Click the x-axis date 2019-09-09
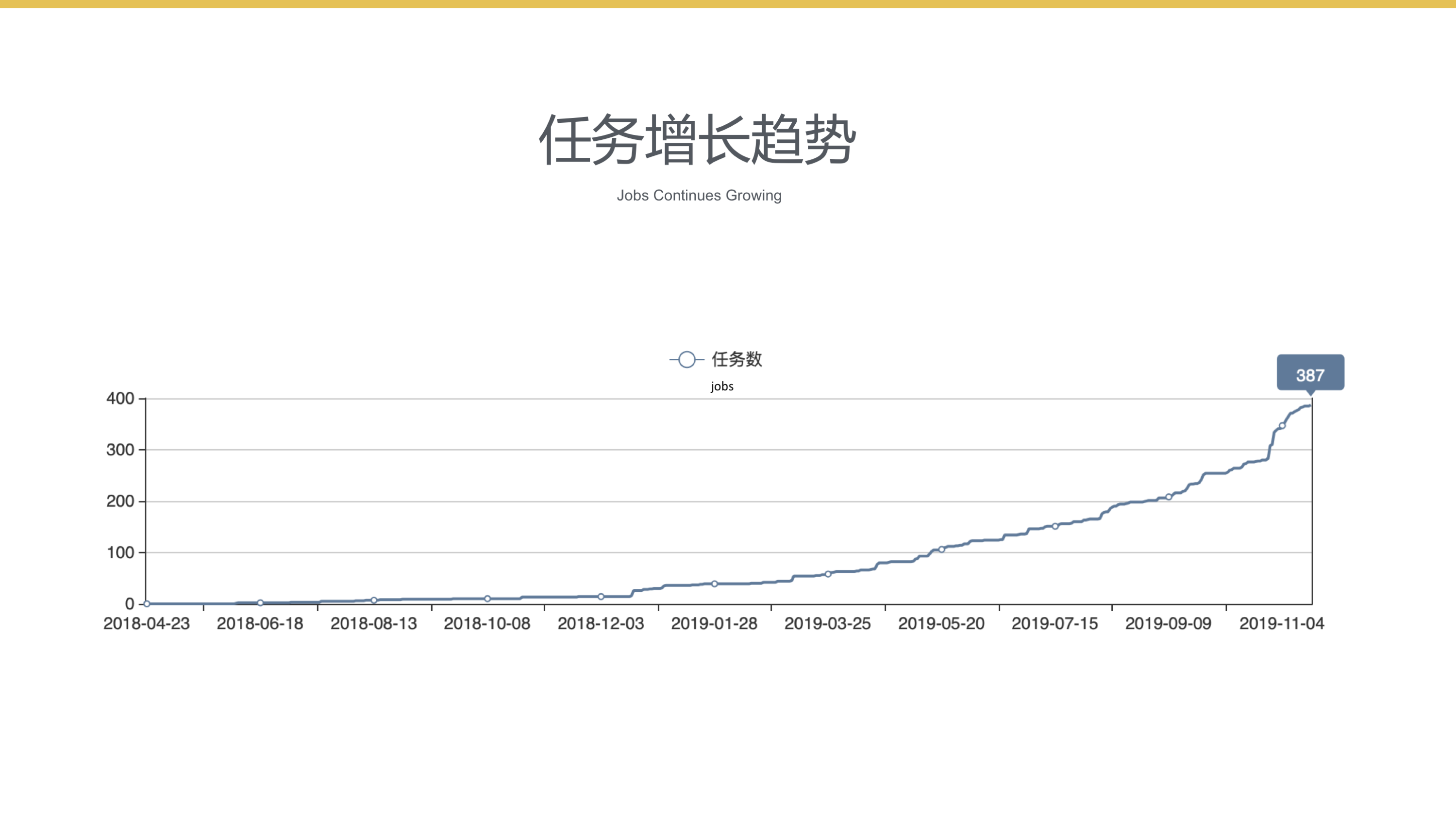Image resolution: width=1456 pixels, height=819 pixels. tap(1168, 624)
